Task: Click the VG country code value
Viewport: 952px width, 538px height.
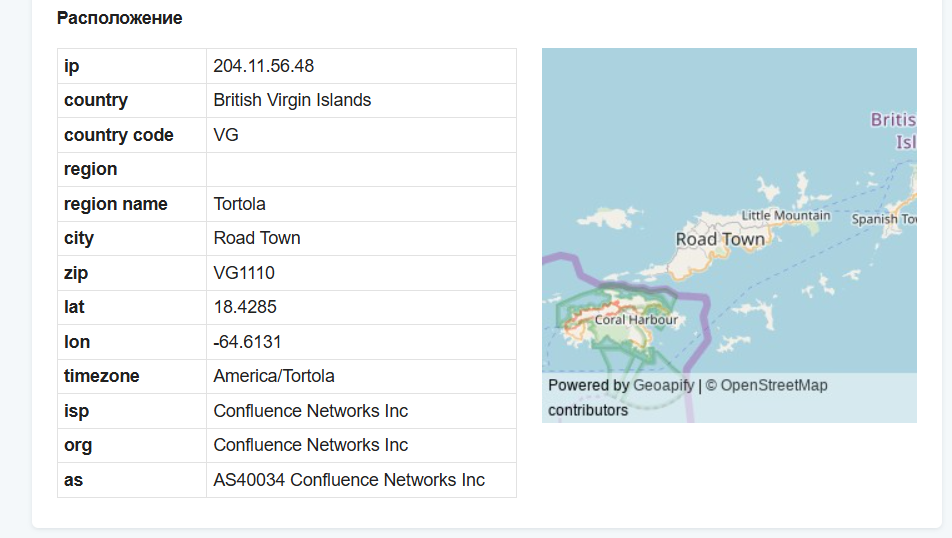Action: (226, 135)
